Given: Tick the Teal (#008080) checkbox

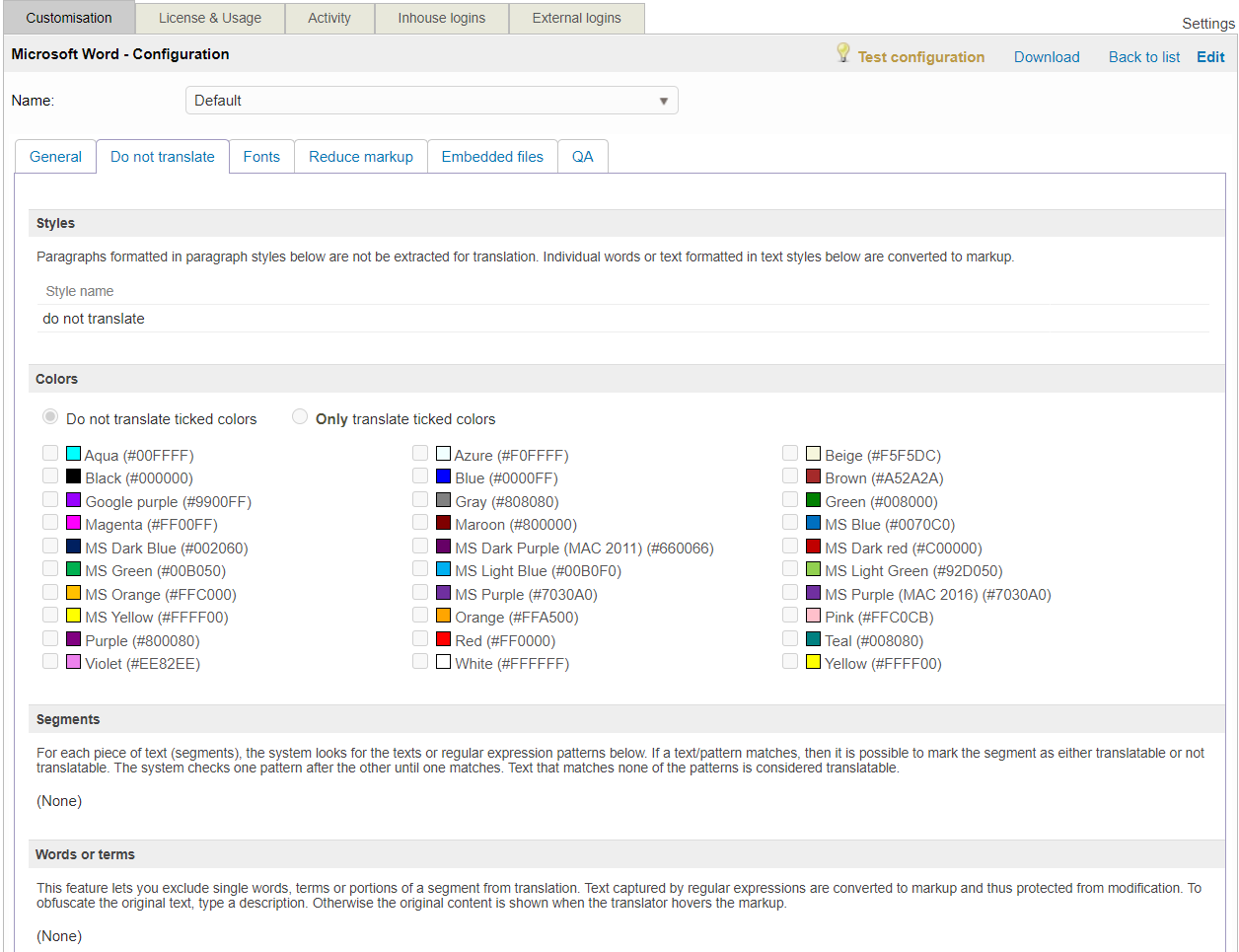Looking at the screenshot, I should point(790,638).
